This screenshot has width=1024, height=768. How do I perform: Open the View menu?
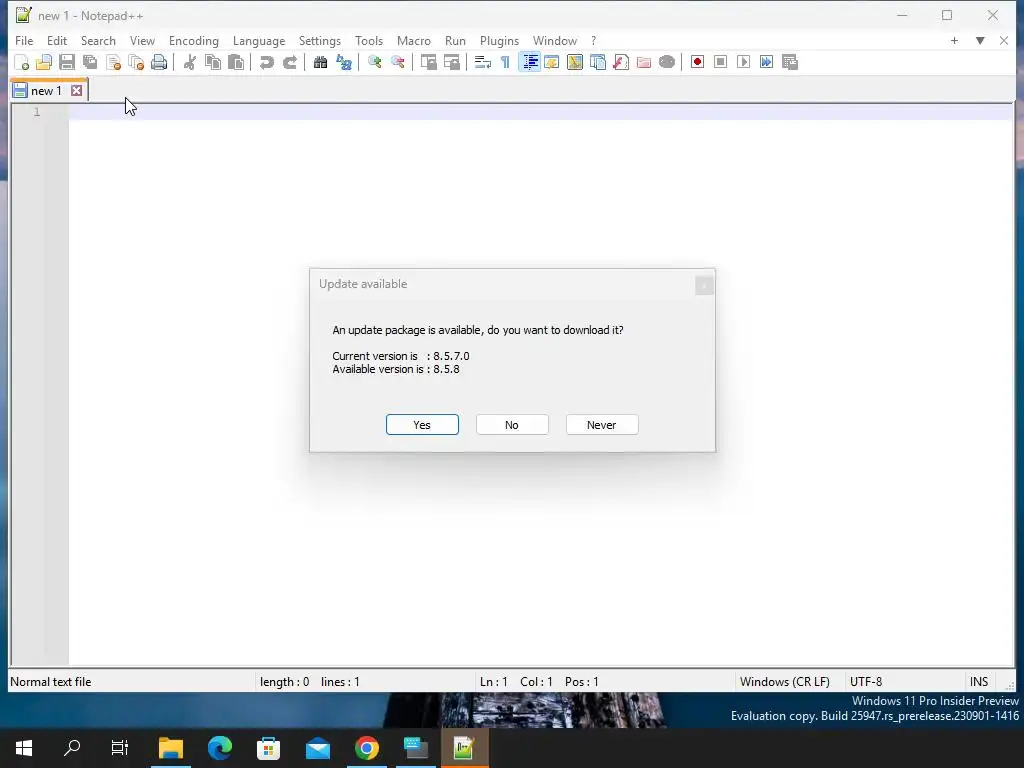(x=142, y=40)
